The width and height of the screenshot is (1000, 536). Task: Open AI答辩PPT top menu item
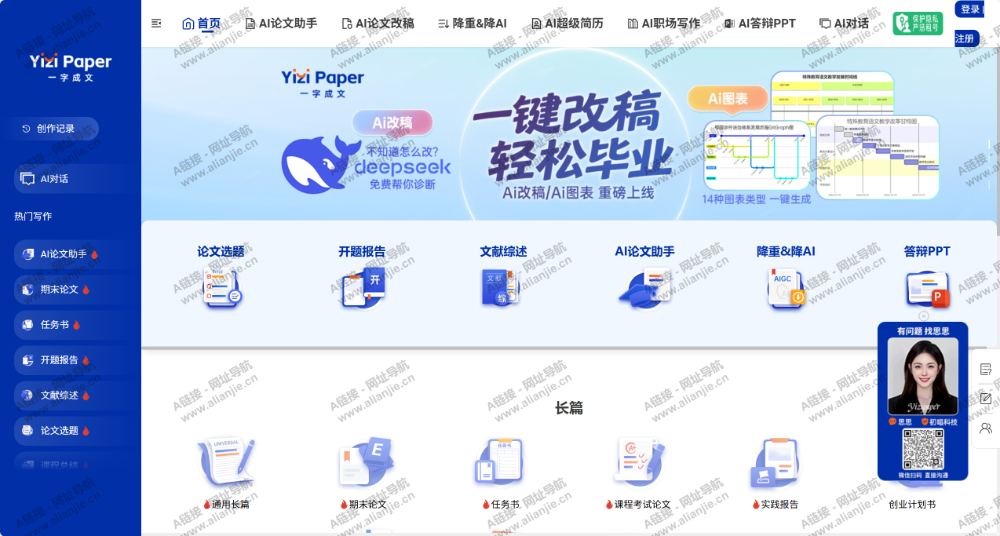click(x=760, y=24)
